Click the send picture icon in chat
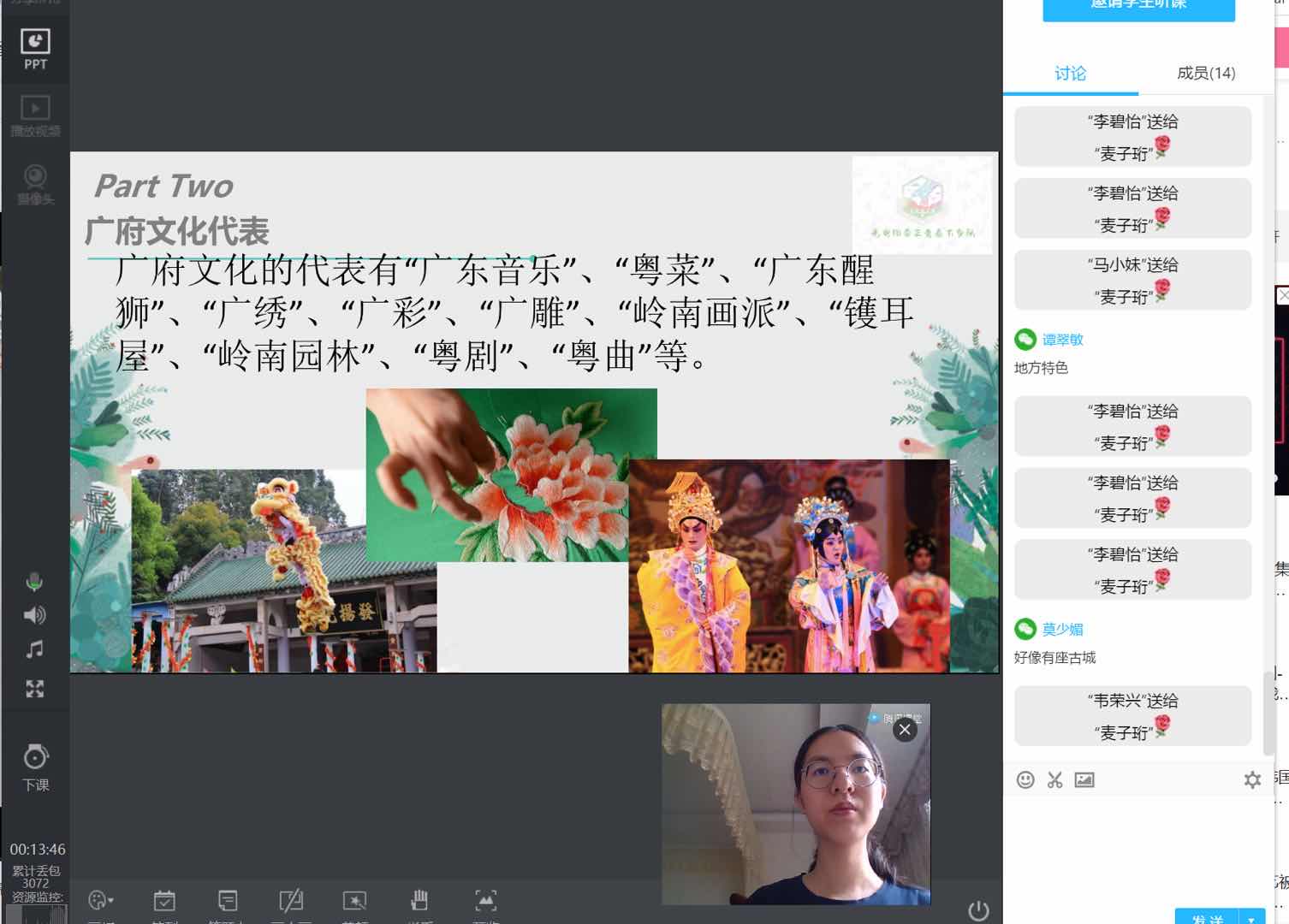 pos(1084,779)
